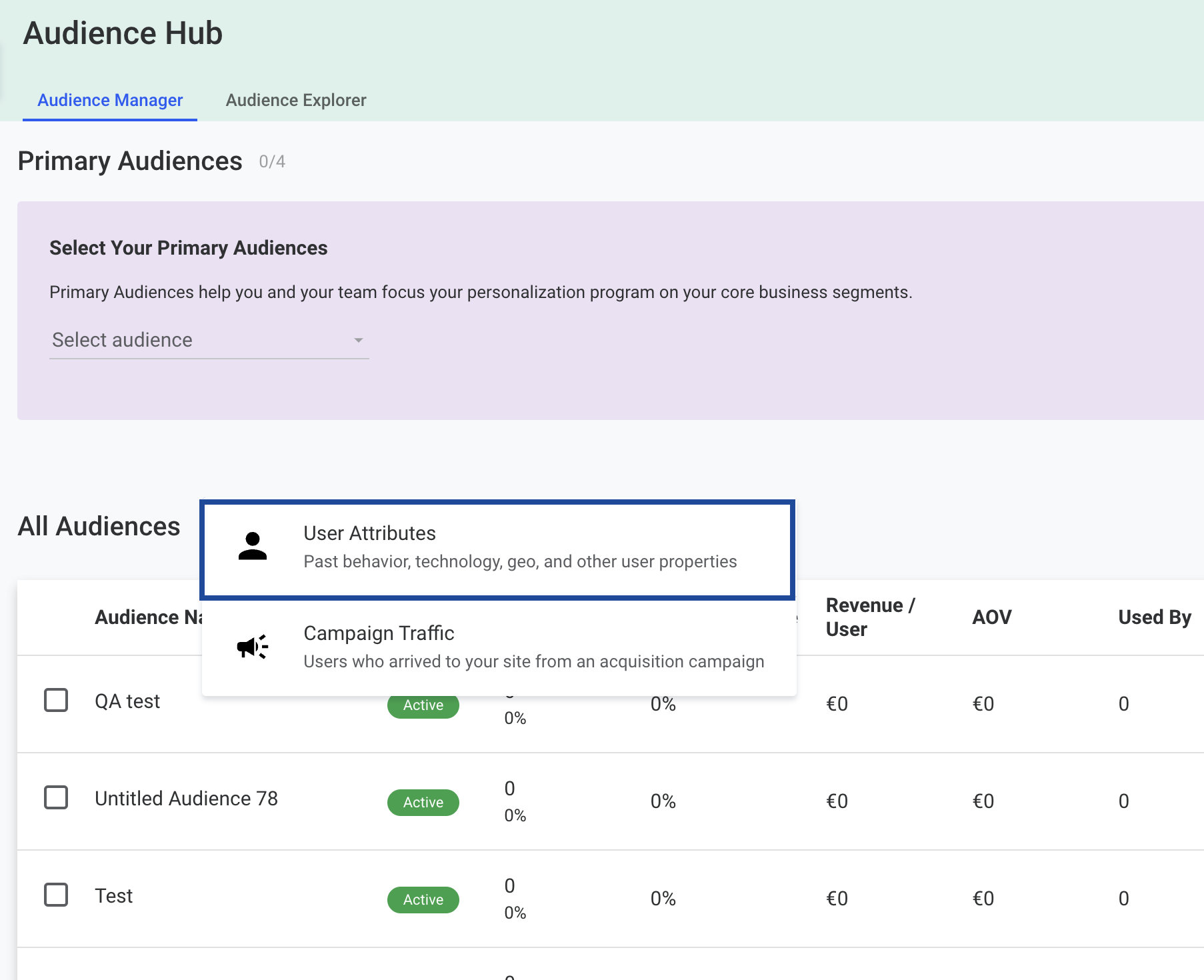Image resolution: width=1204 pixels, height=980 pixels.
Task: Click Active badge in Untitled Audience 78 row
Action: pyautogui.click(x=423, y=803)
